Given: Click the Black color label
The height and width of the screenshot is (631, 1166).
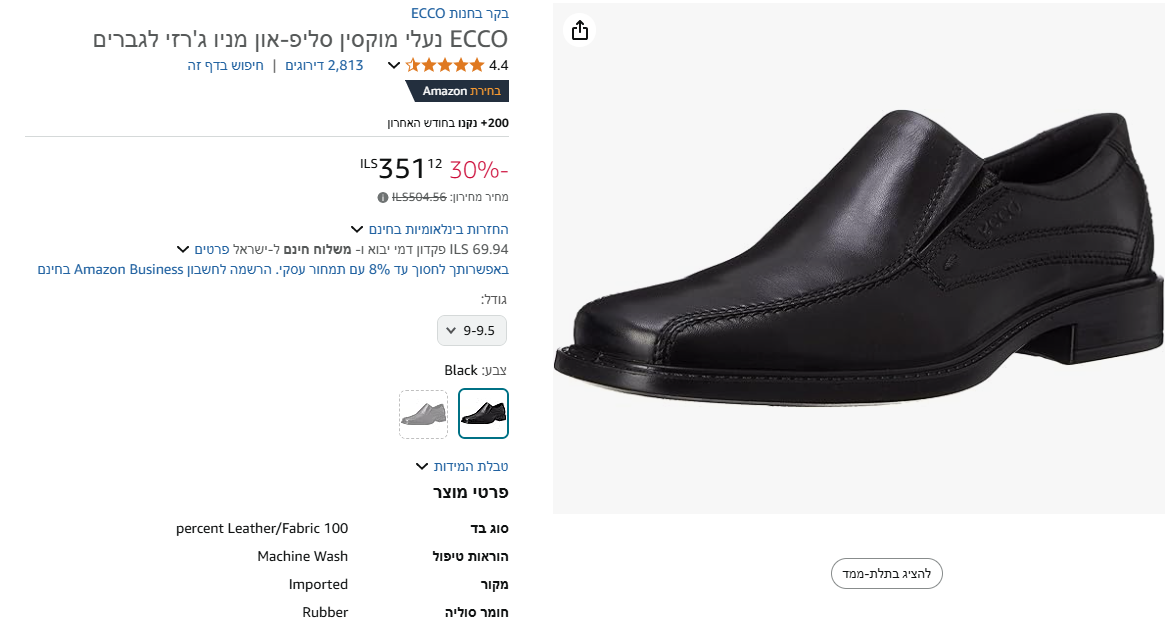Looking at the screenshot, I should point(461,369).
